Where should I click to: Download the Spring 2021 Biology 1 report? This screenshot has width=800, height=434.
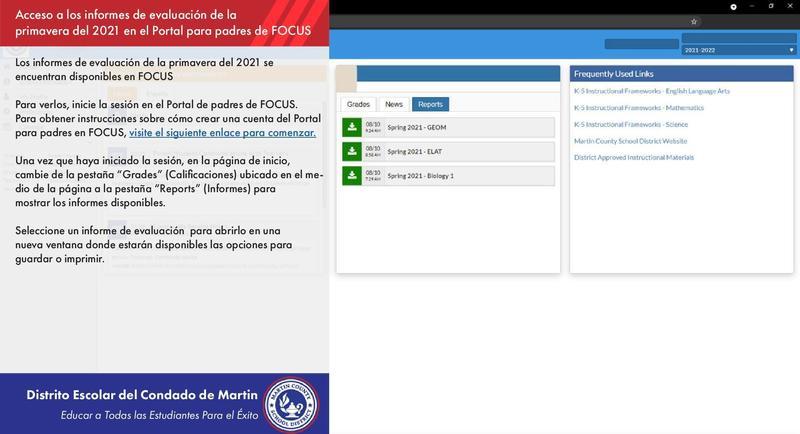tap(352, 175)
